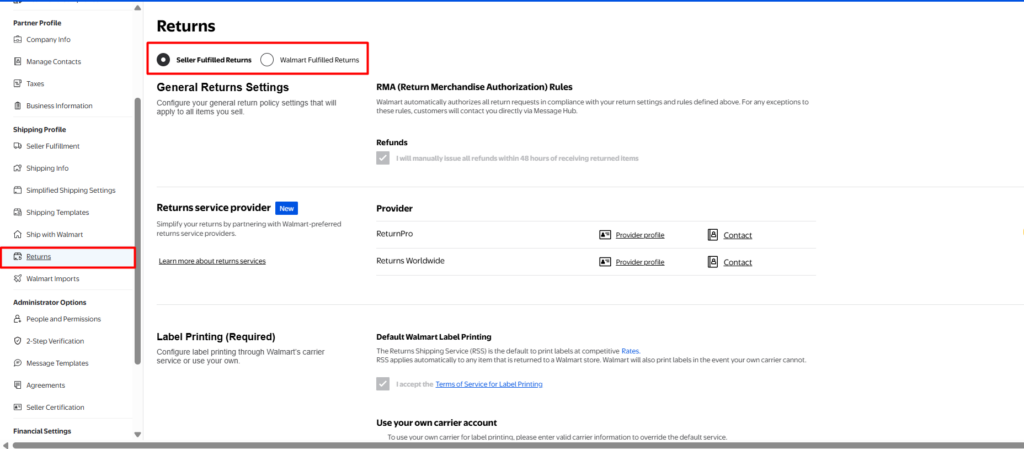Click the Returns page heading
This screenshot has height=449, width=1024.
point(186,26)
